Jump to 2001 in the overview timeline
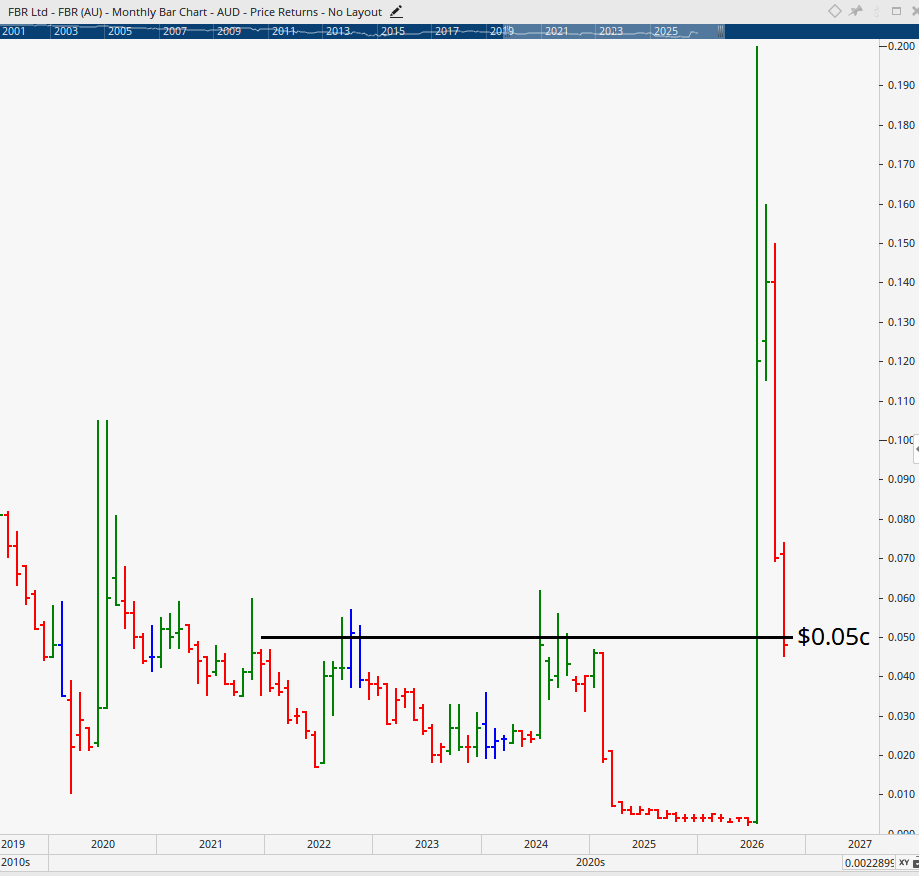The height and width of the screenshot is (876, 919). pos(13,31)
